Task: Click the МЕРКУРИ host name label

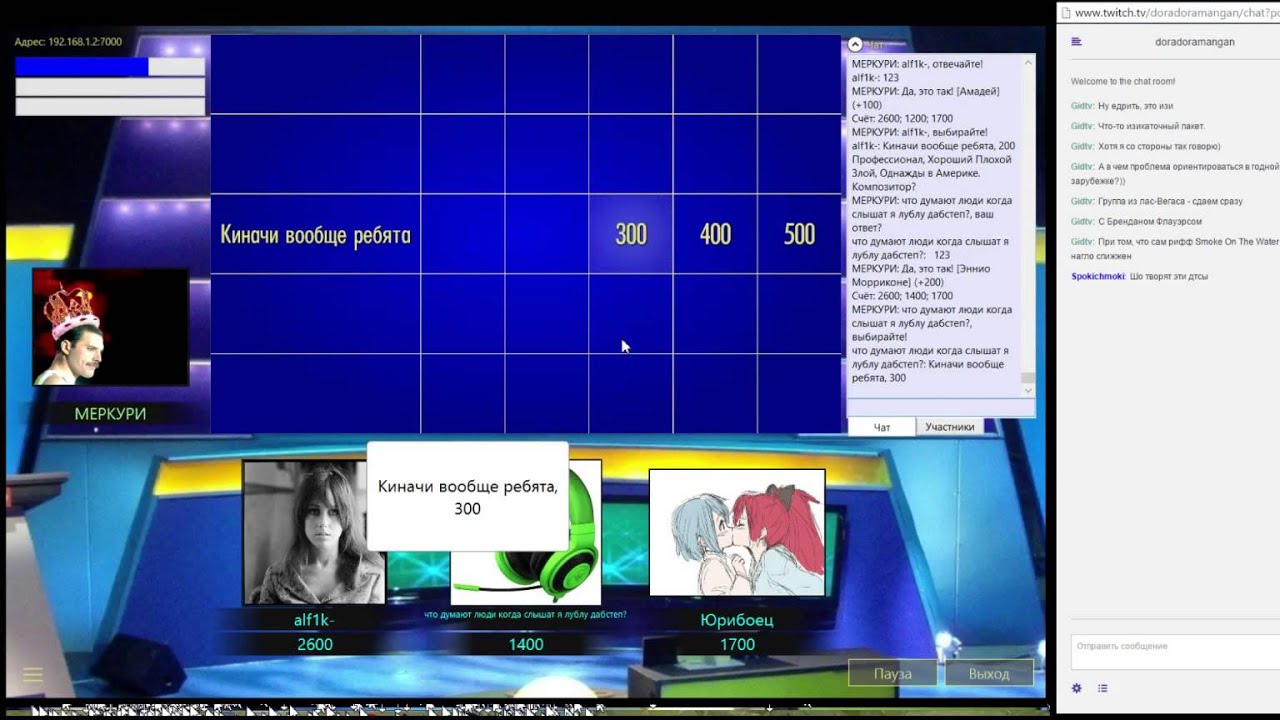Action: 110,414
